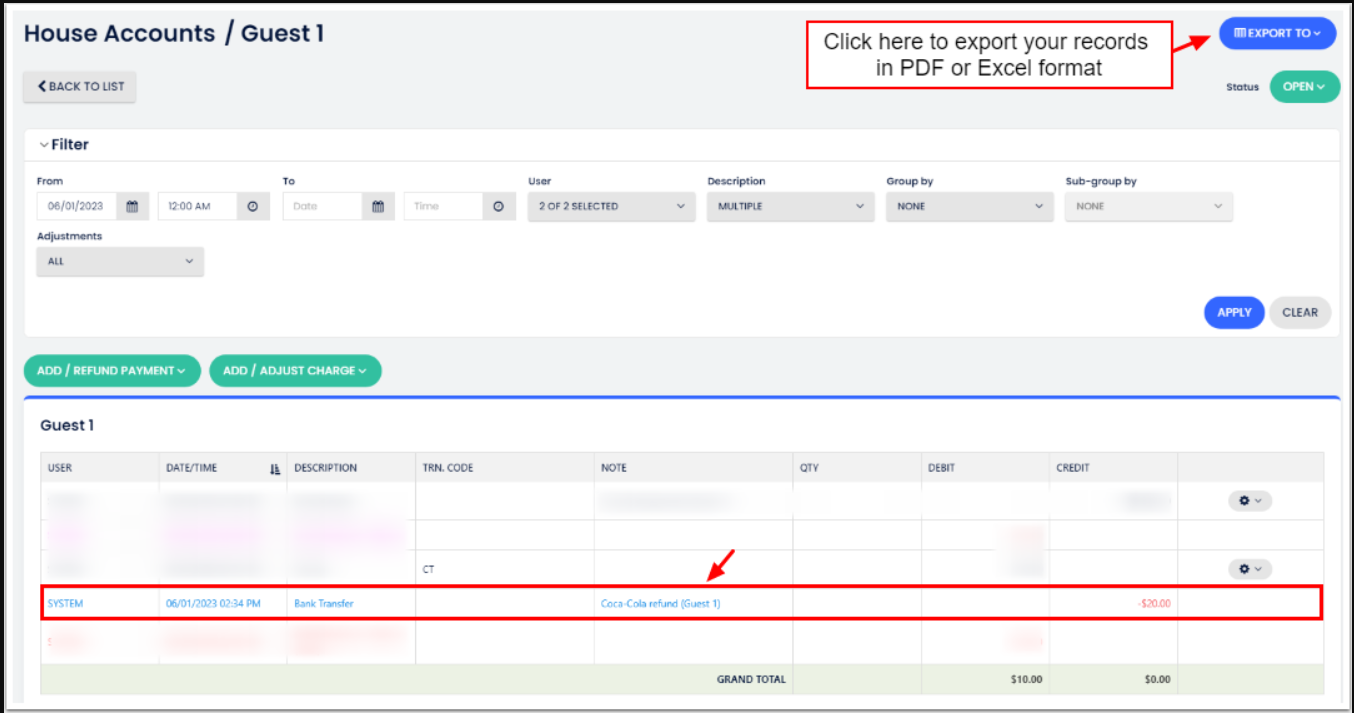
Task: Sort by the Date/Time column icon
Action: (x=275, y=468)
